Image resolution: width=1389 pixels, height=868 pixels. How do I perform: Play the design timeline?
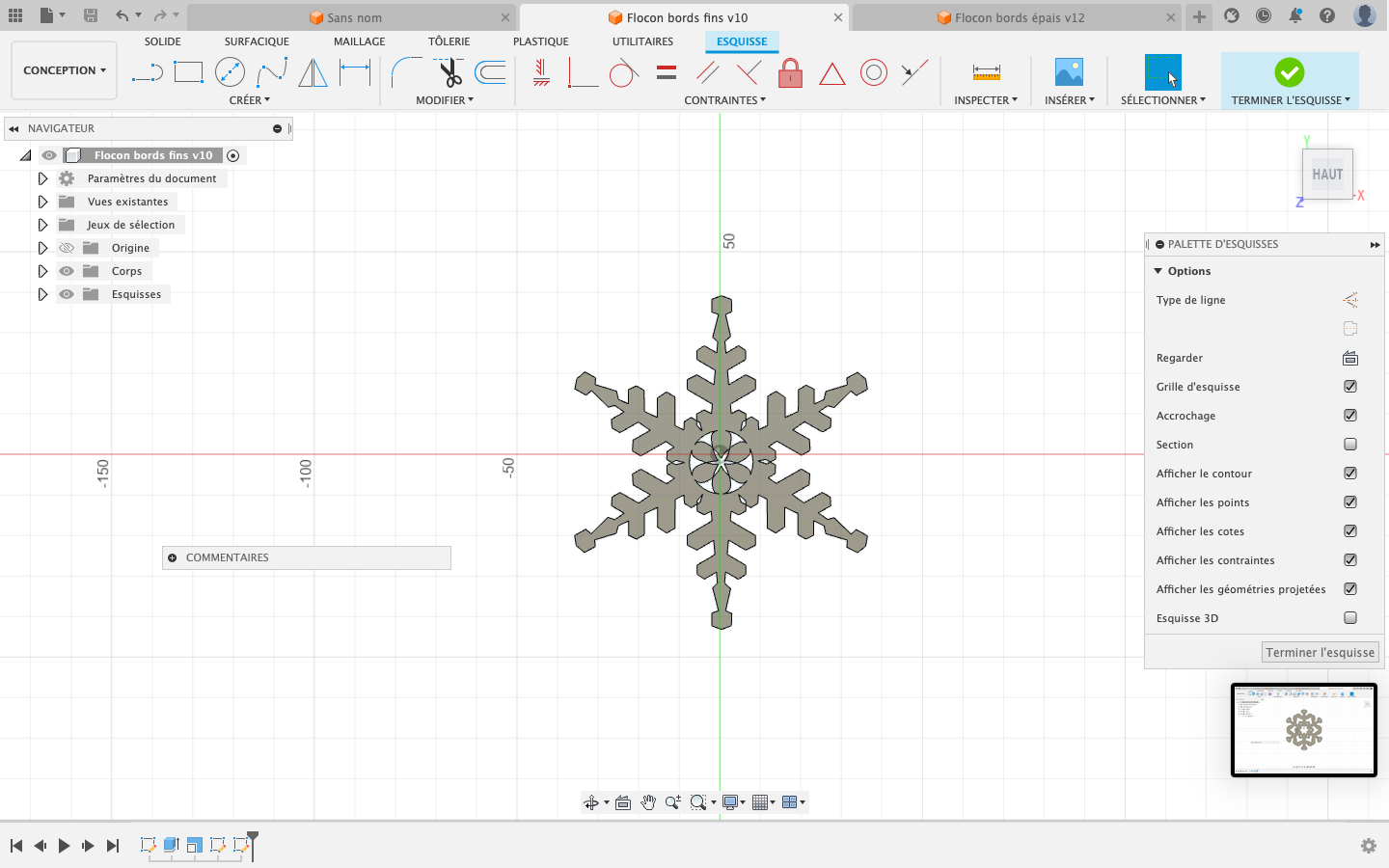click(65, 846)
